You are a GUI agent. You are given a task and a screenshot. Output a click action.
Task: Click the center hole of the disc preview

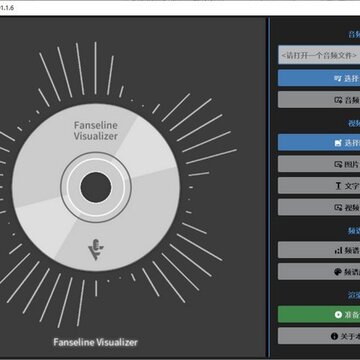point(96,187)
